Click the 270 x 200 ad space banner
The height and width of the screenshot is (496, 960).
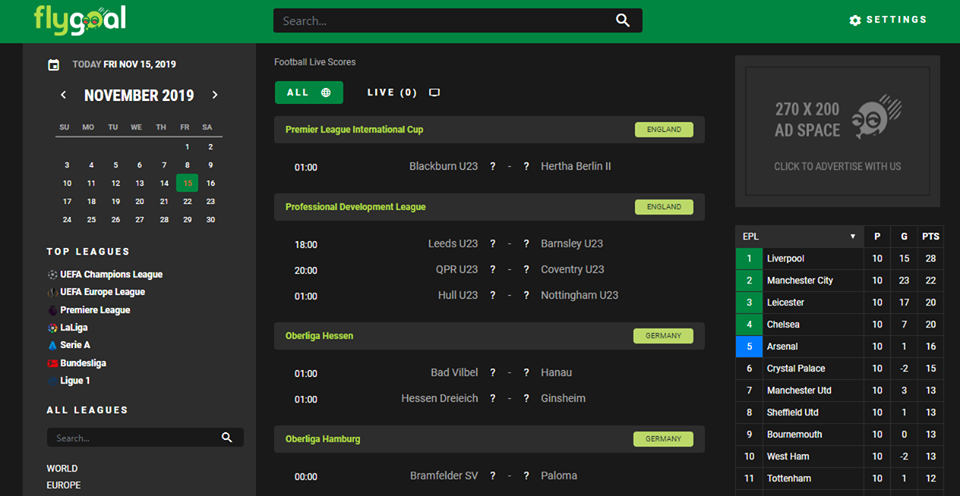pyautogui.click(x=838, y=131)
